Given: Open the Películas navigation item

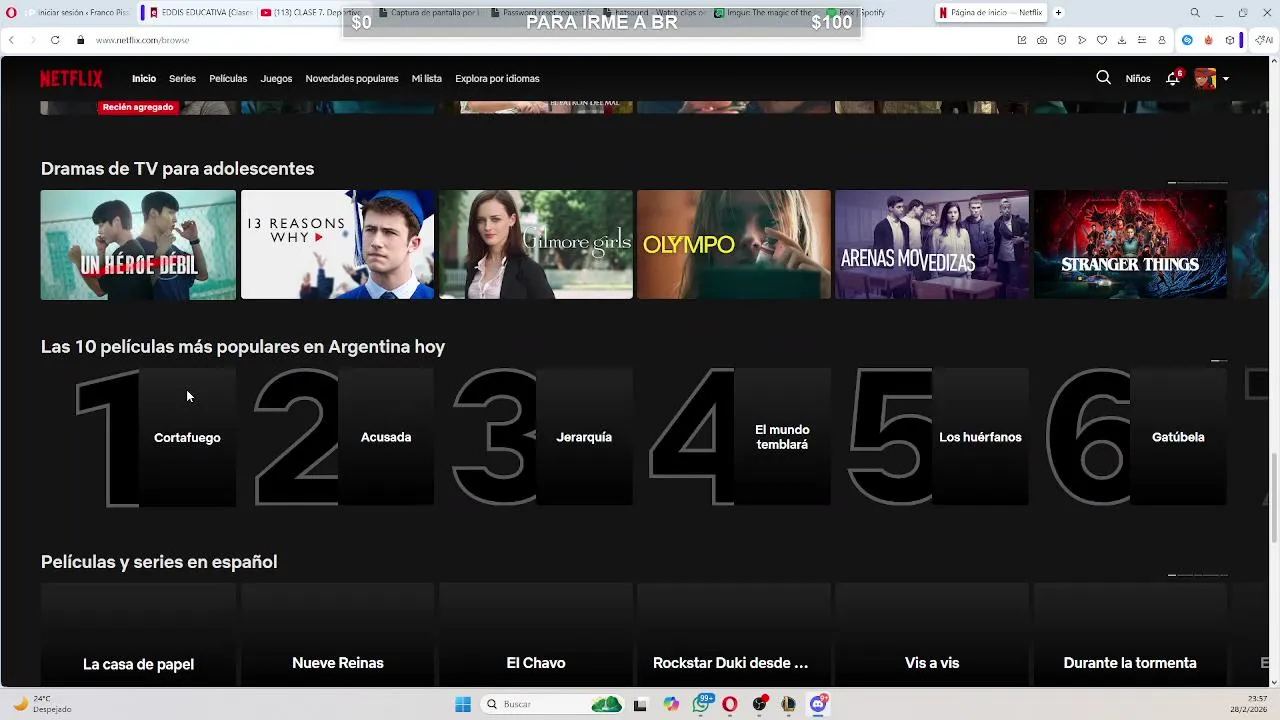Looking at the screenshot, I should [x=228, y=78].
